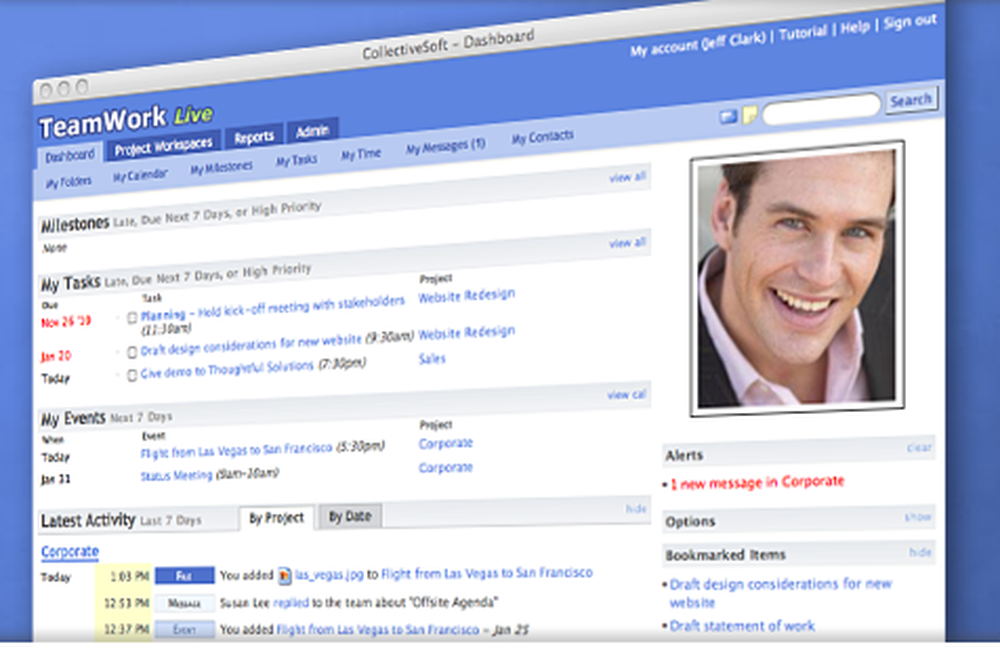This screenshot has height=661, width=1000.
Task: Open the Dashboard tab
Action: coord(70,156)
